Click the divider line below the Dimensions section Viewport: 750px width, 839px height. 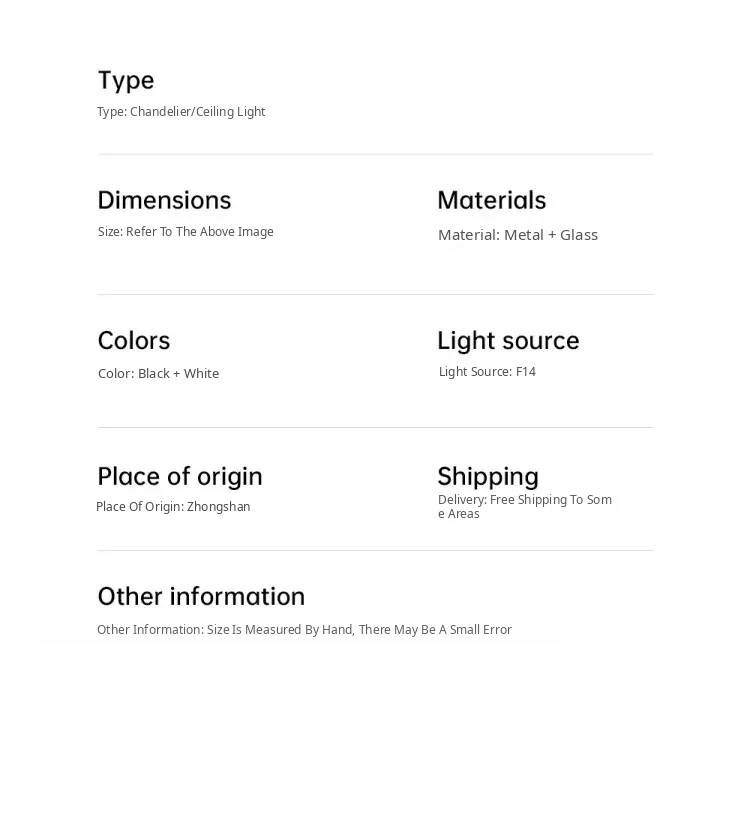click(375, 294)
